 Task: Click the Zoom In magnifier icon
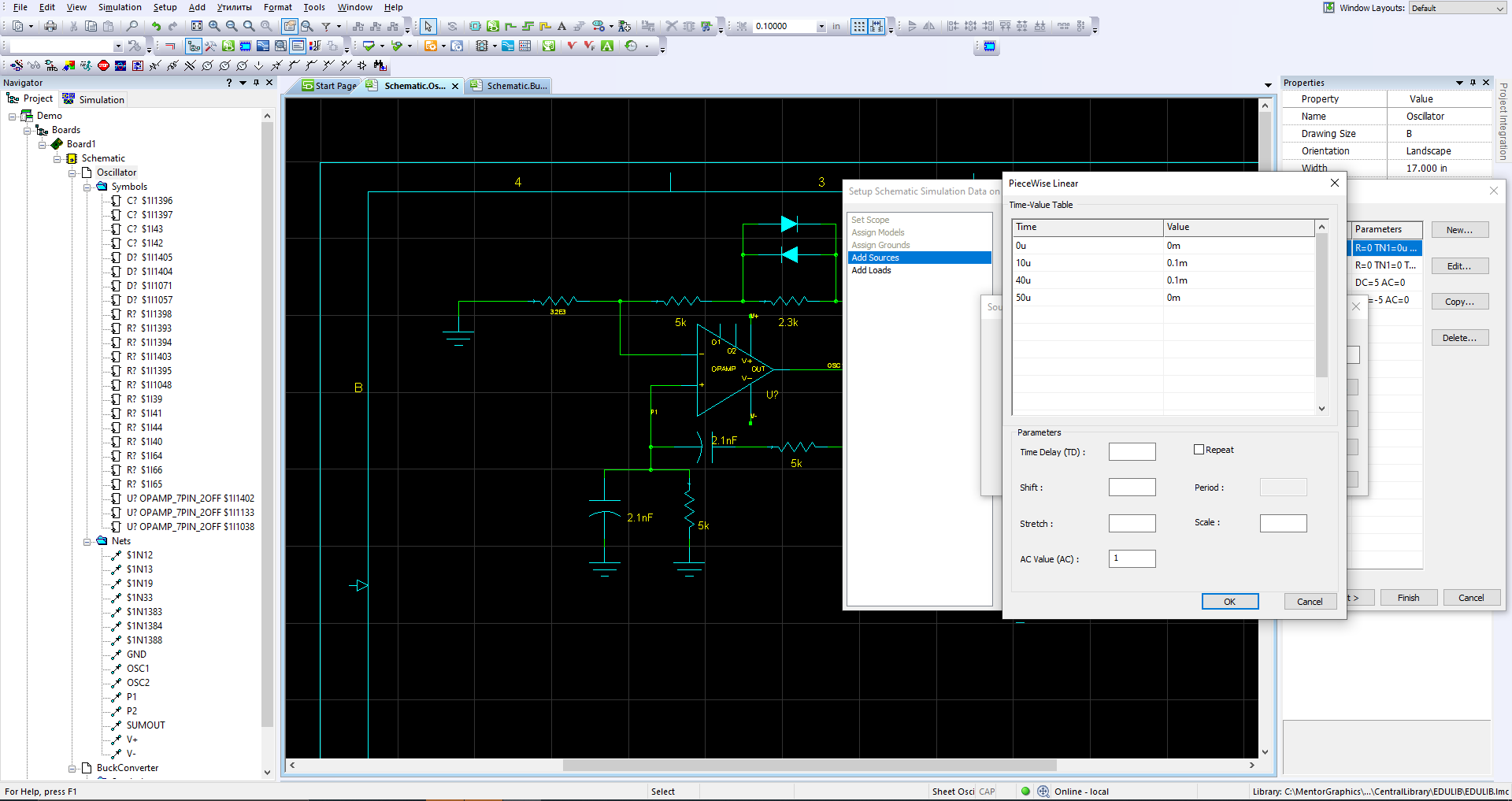pos(214,26)
